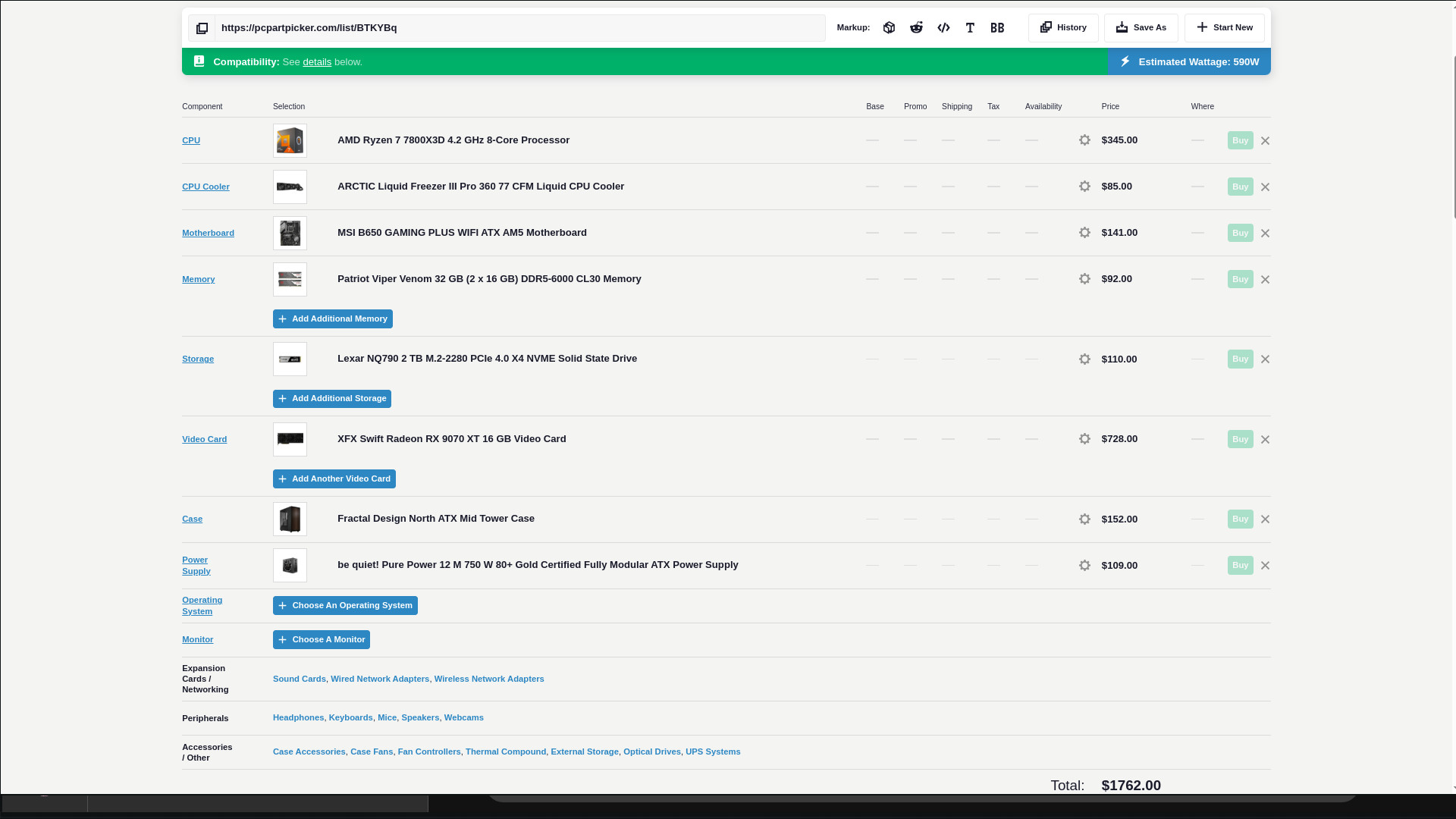The image size is (1456, 819).
Task: Buy the Lexar NQ790 storage drive
Action: click(x=1240, y=359)
